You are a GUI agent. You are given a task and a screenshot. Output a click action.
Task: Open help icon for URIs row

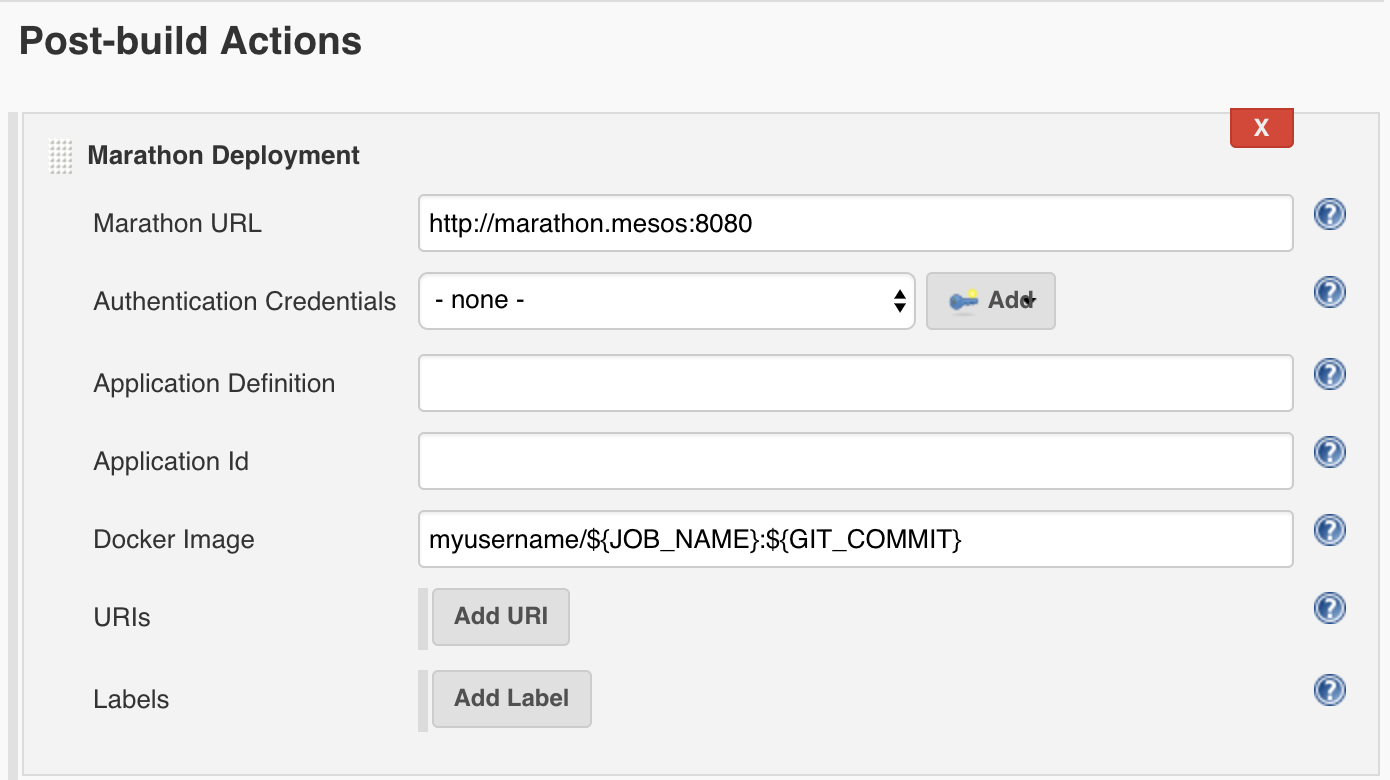coord(1329,608)
